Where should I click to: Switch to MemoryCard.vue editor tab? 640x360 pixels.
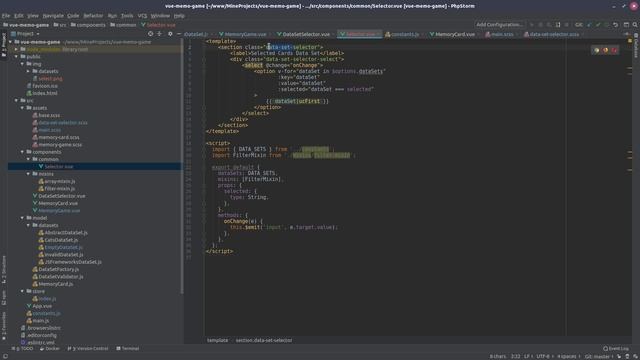pyautogui.click(x=455, y=34)
